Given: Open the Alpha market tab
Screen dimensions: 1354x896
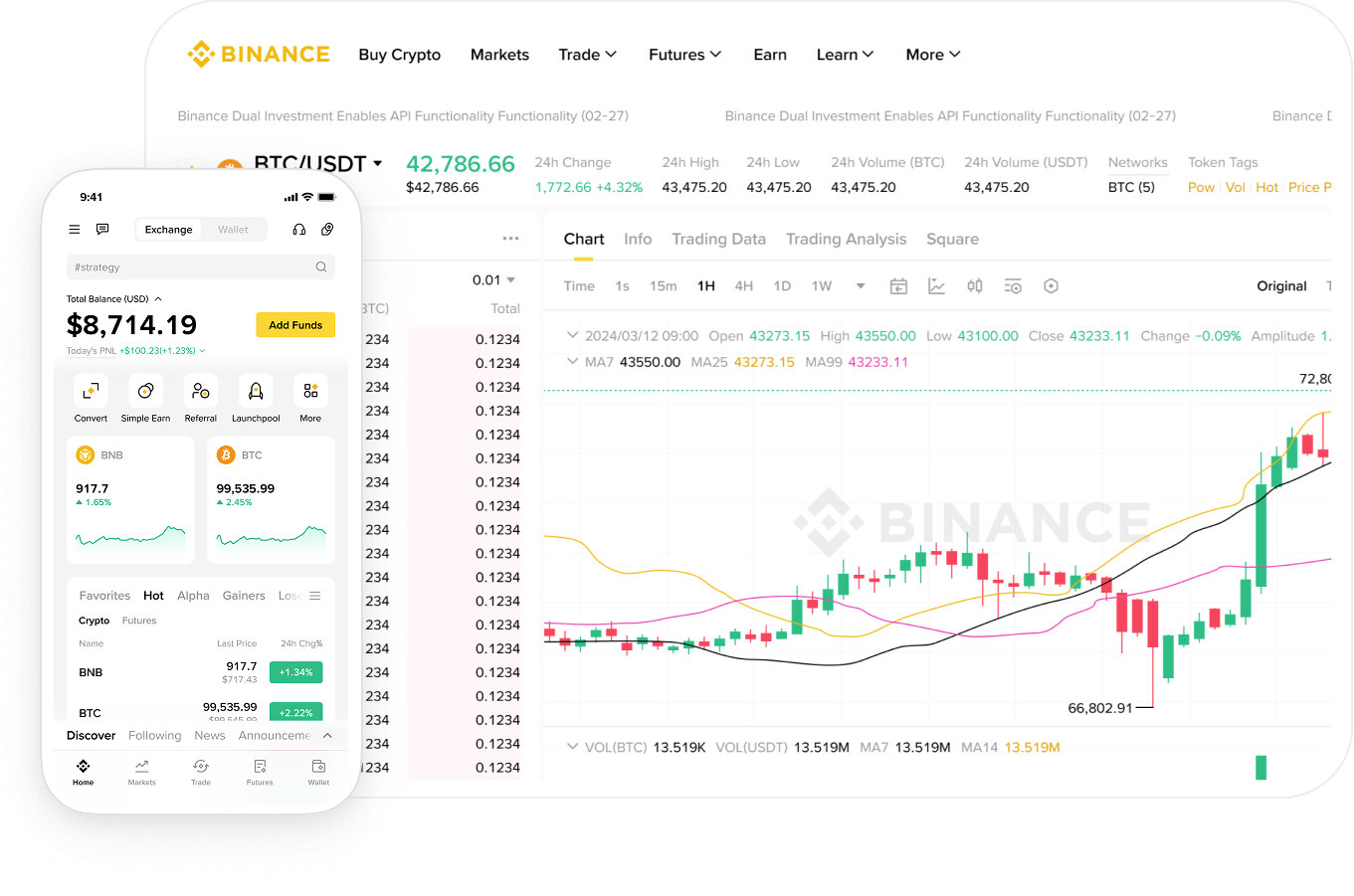Looking at the screenshot, I should tap(193, 596).
